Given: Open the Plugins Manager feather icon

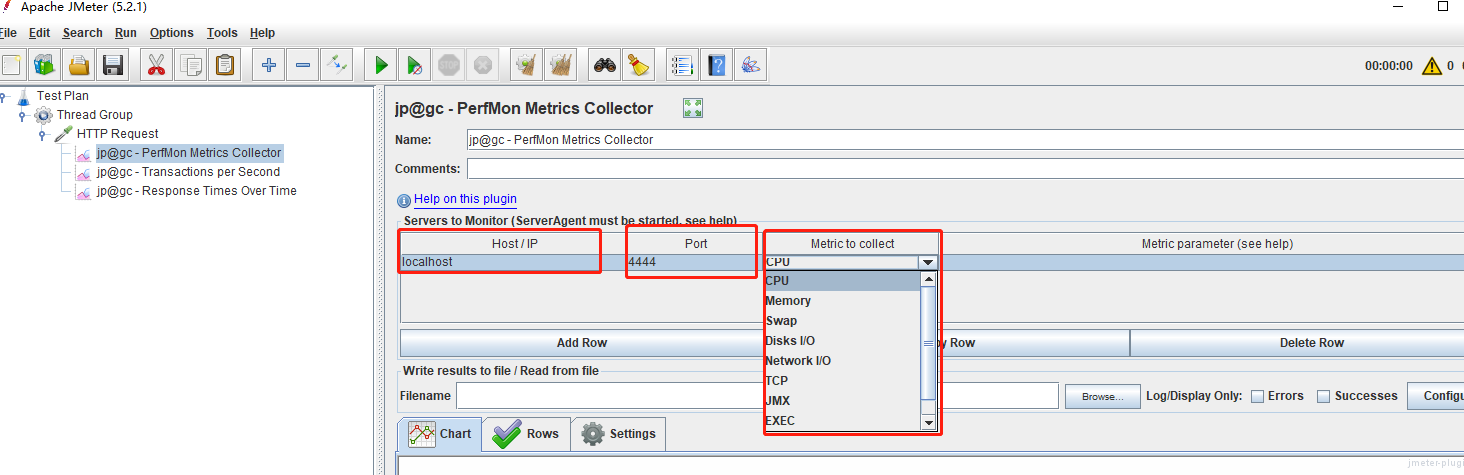Looking at the screenshot, I should coord(750,66).
